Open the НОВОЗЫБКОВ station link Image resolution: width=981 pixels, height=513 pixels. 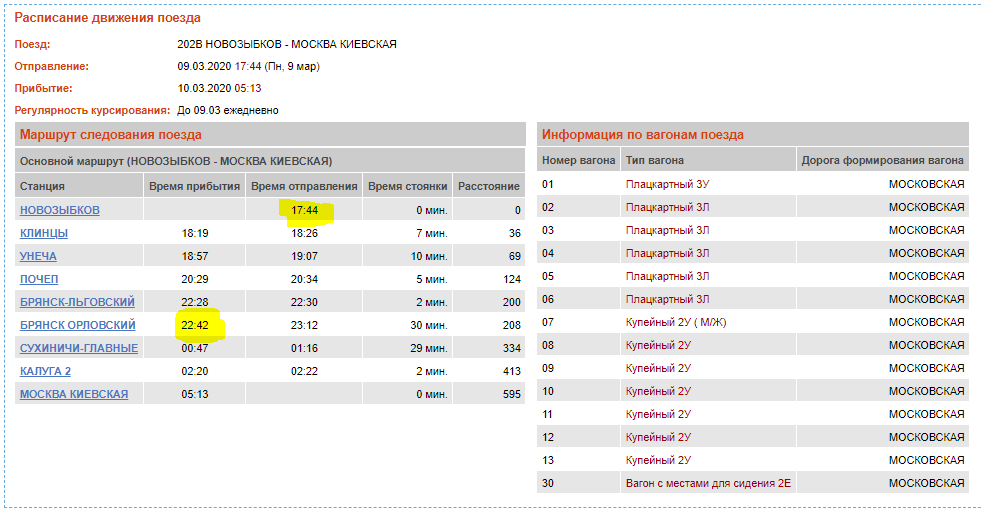[59, 210]
